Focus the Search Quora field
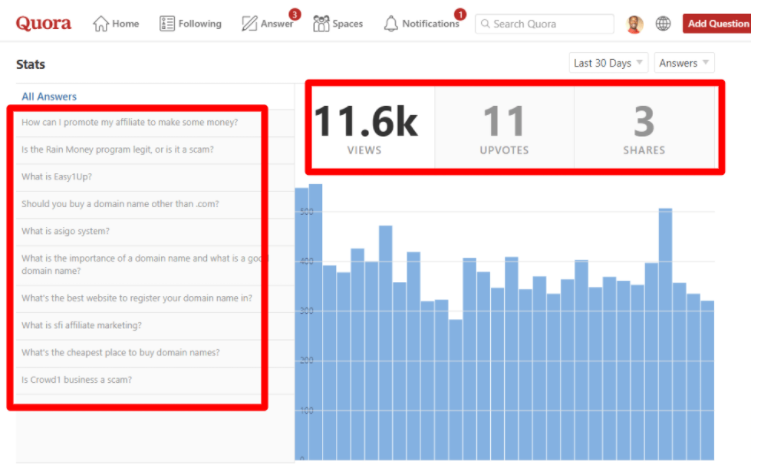The height and width of the screenshot is (469, 765). (x=544, y=23)
